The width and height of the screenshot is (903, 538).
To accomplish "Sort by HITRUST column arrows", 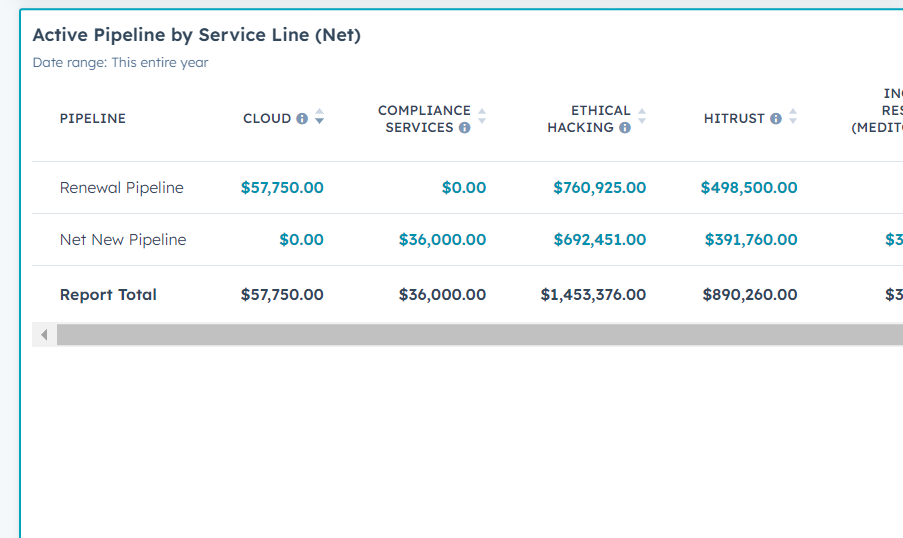I will (x=793, y=117).
